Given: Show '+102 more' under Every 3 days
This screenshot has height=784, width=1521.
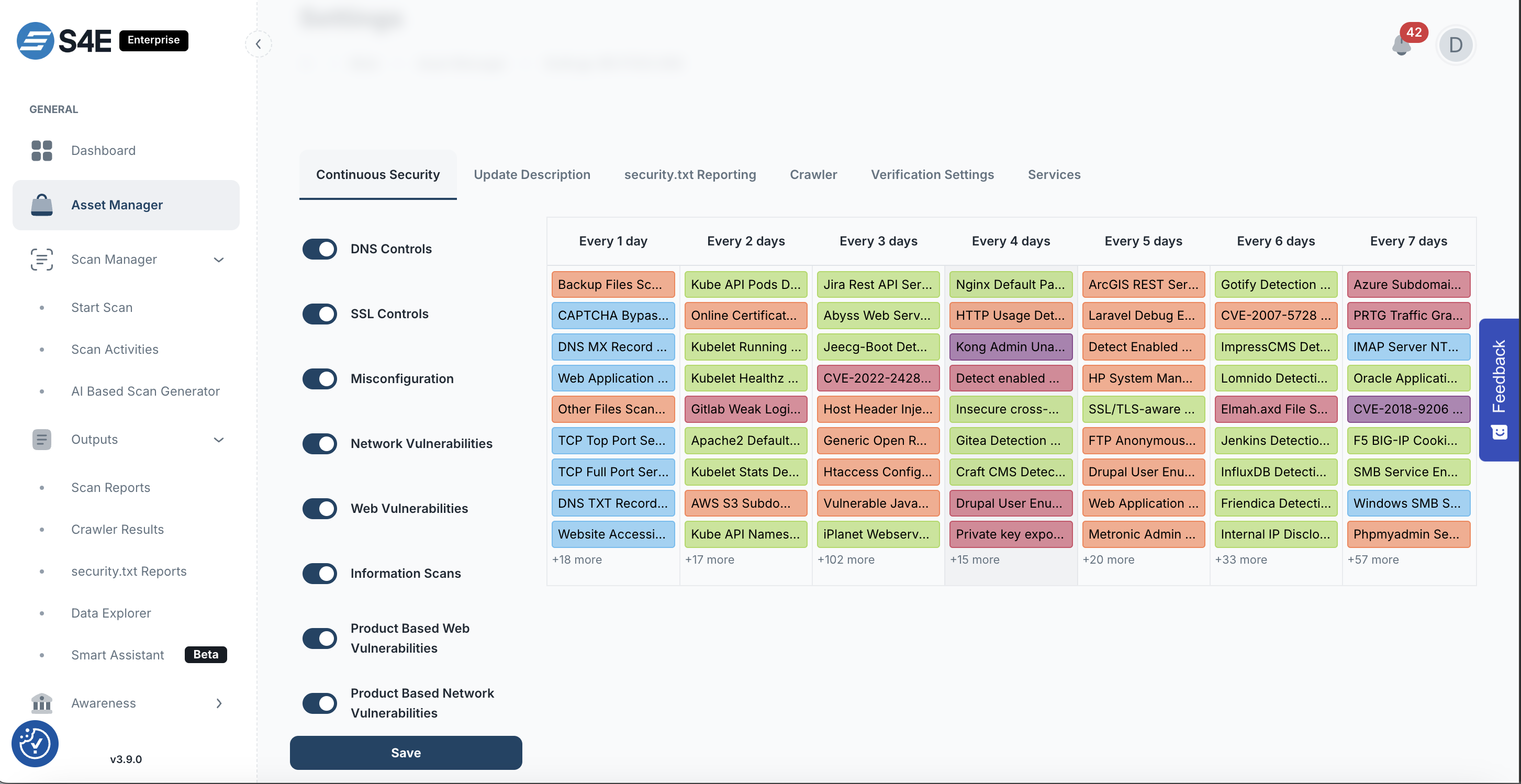Looking at the screenshot, I should (x=845, y=559).
